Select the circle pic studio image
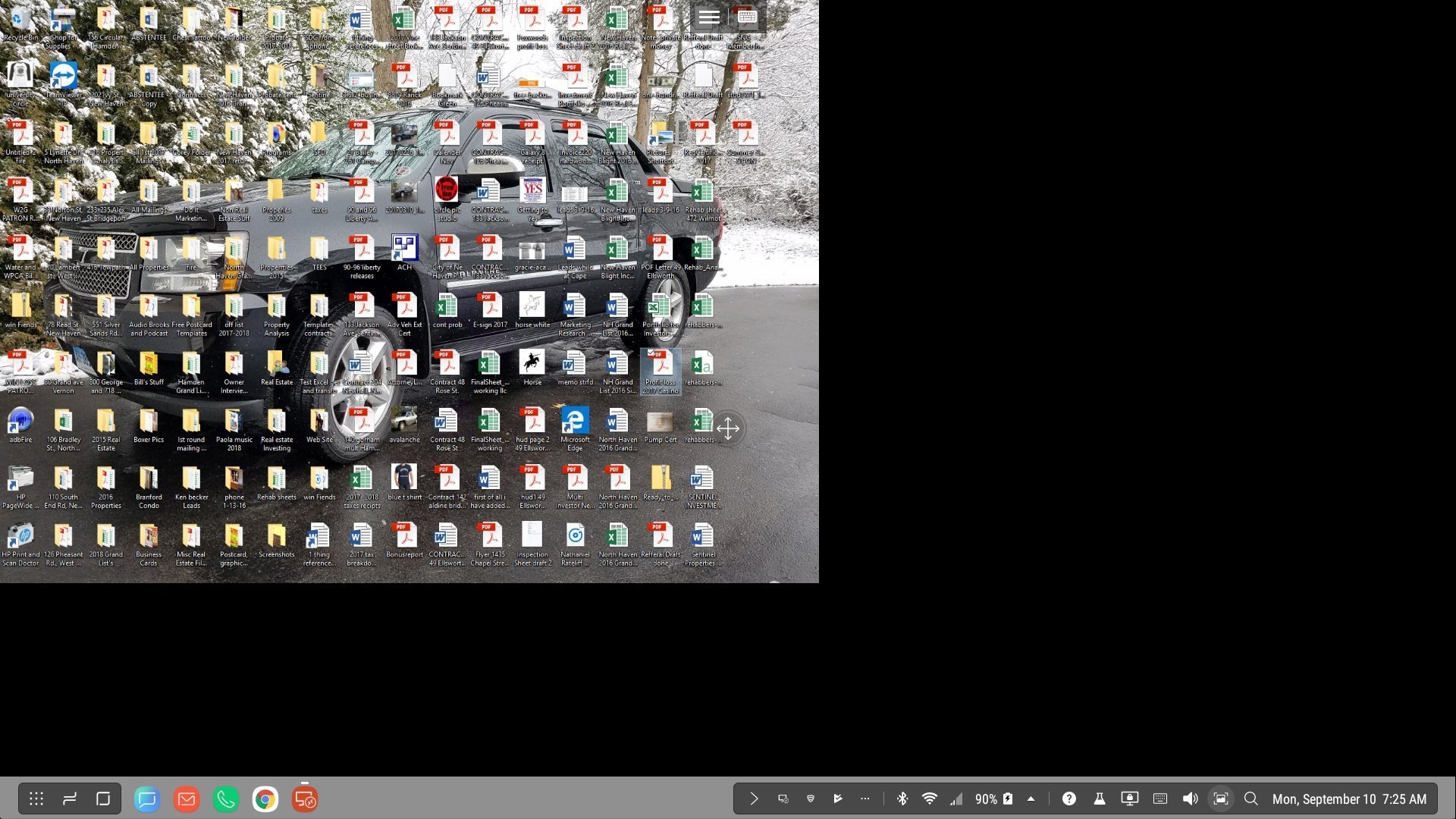This screenshot has width=1456, height=819. 447,199
